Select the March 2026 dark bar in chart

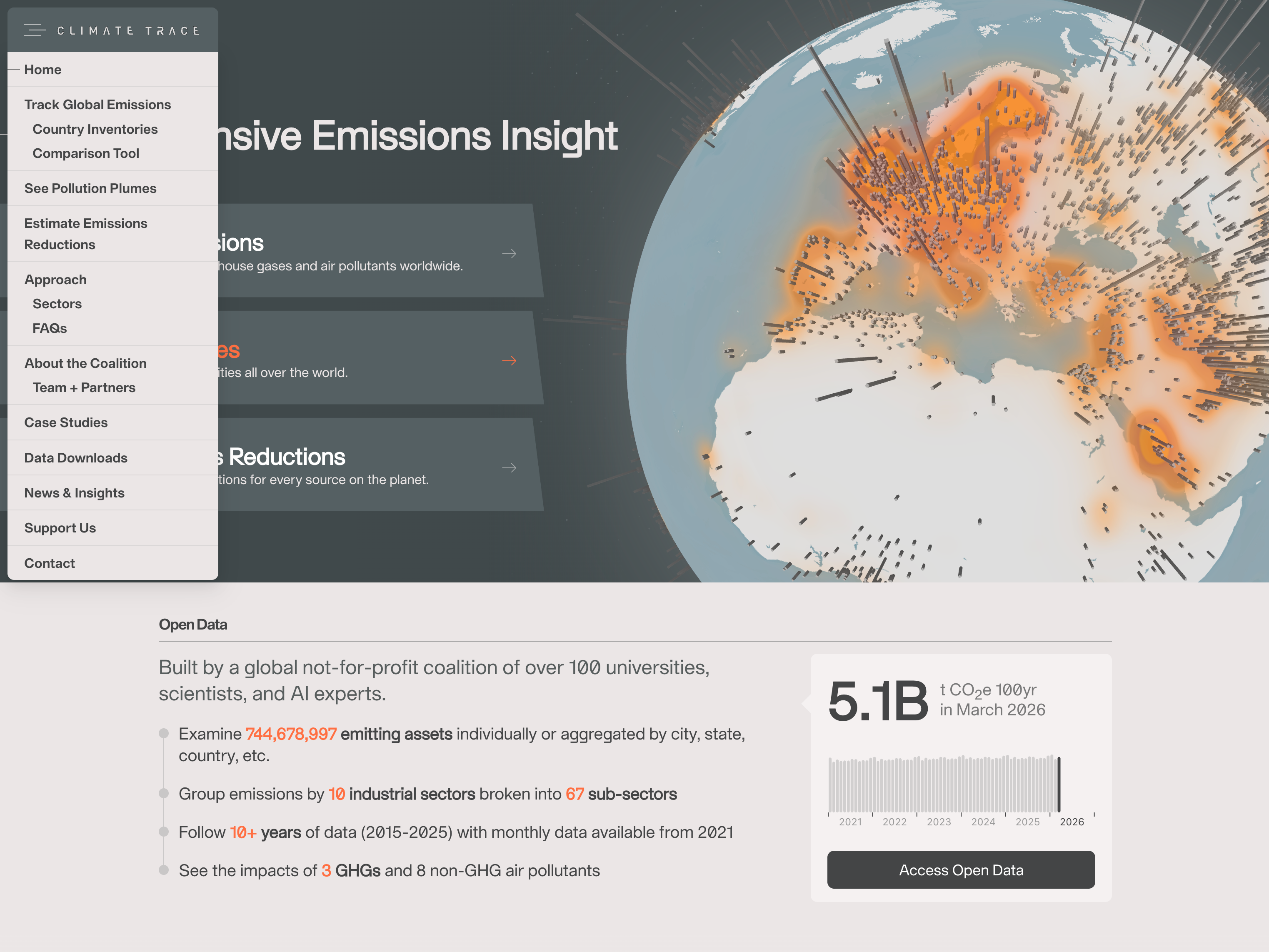(1059, 784)
